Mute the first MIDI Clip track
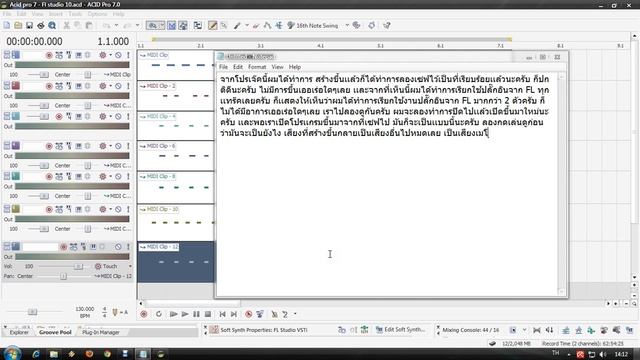Viewport: 640px width, 360px height. click(x=118, y=55)
